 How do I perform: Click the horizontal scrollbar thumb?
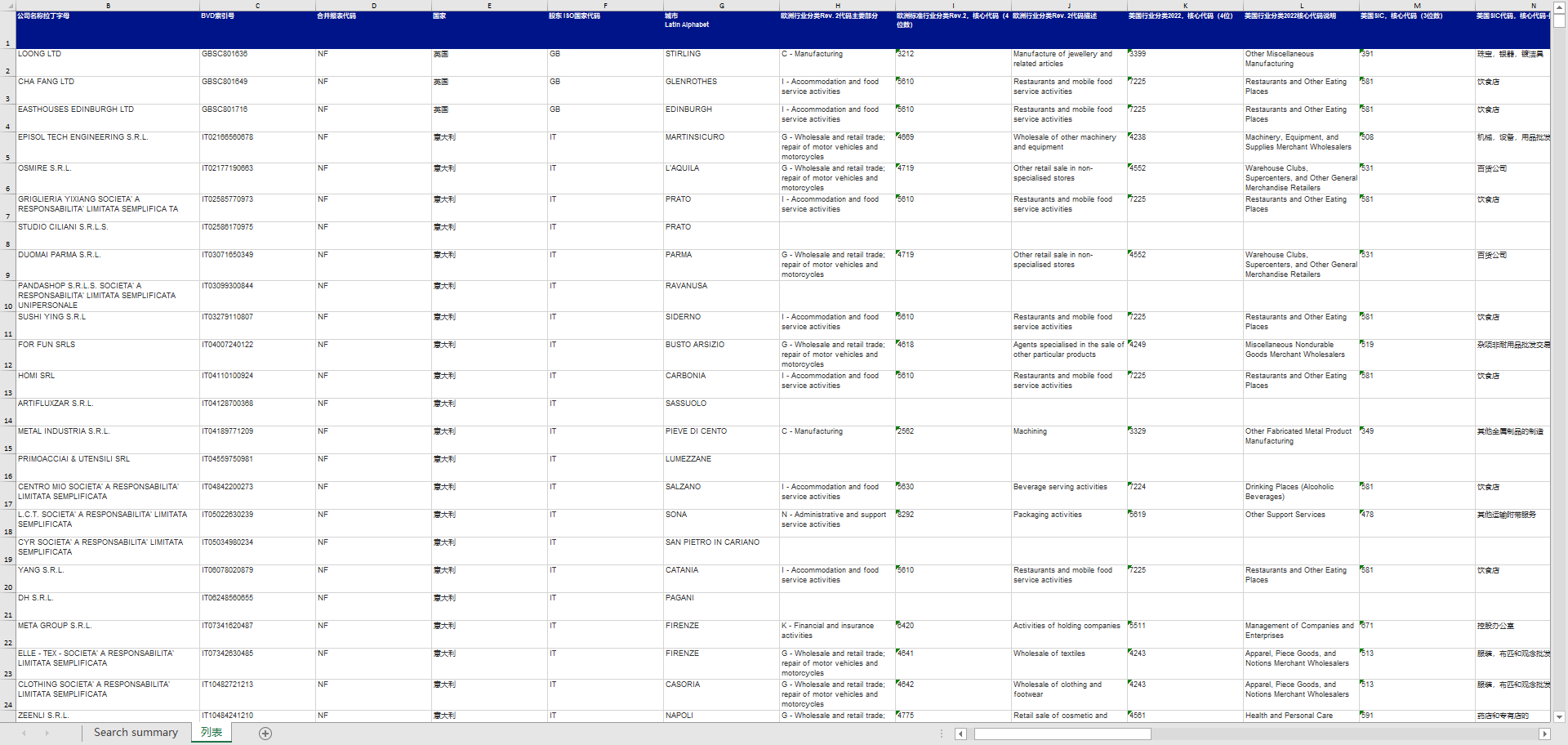click(1062, 734)
